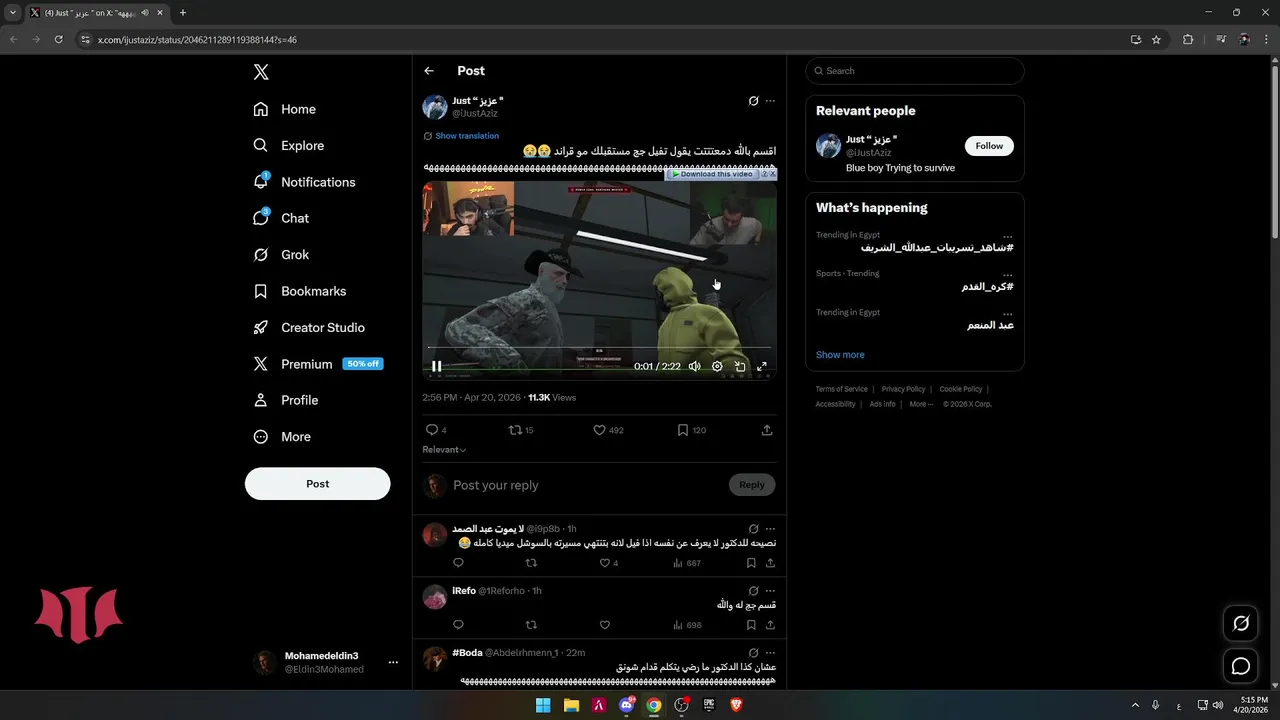Click the Grok icon on Just Aziz's post

753,101
